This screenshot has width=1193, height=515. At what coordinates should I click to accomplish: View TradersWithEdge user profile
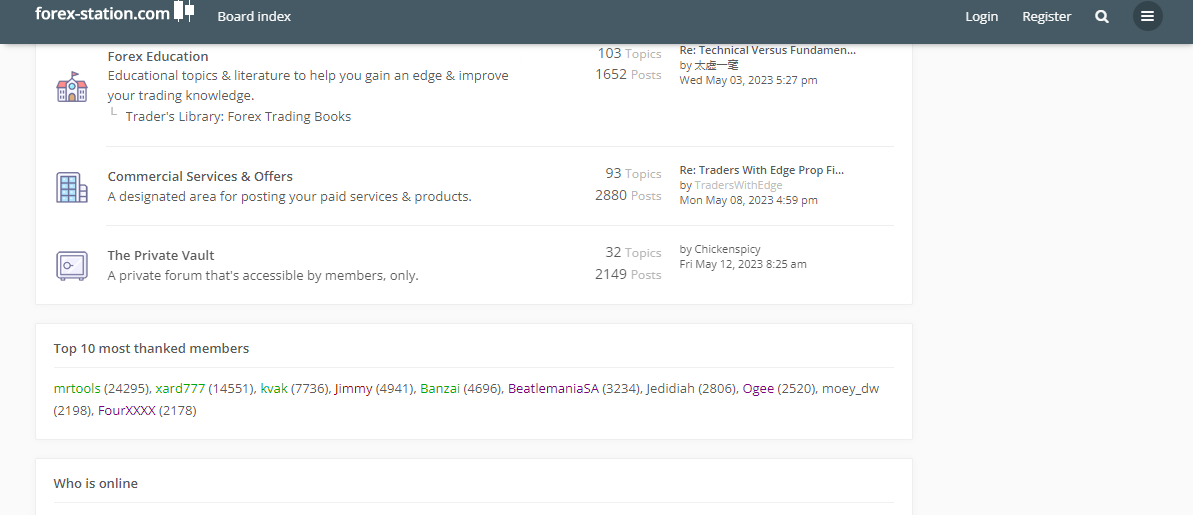(738, 185)
